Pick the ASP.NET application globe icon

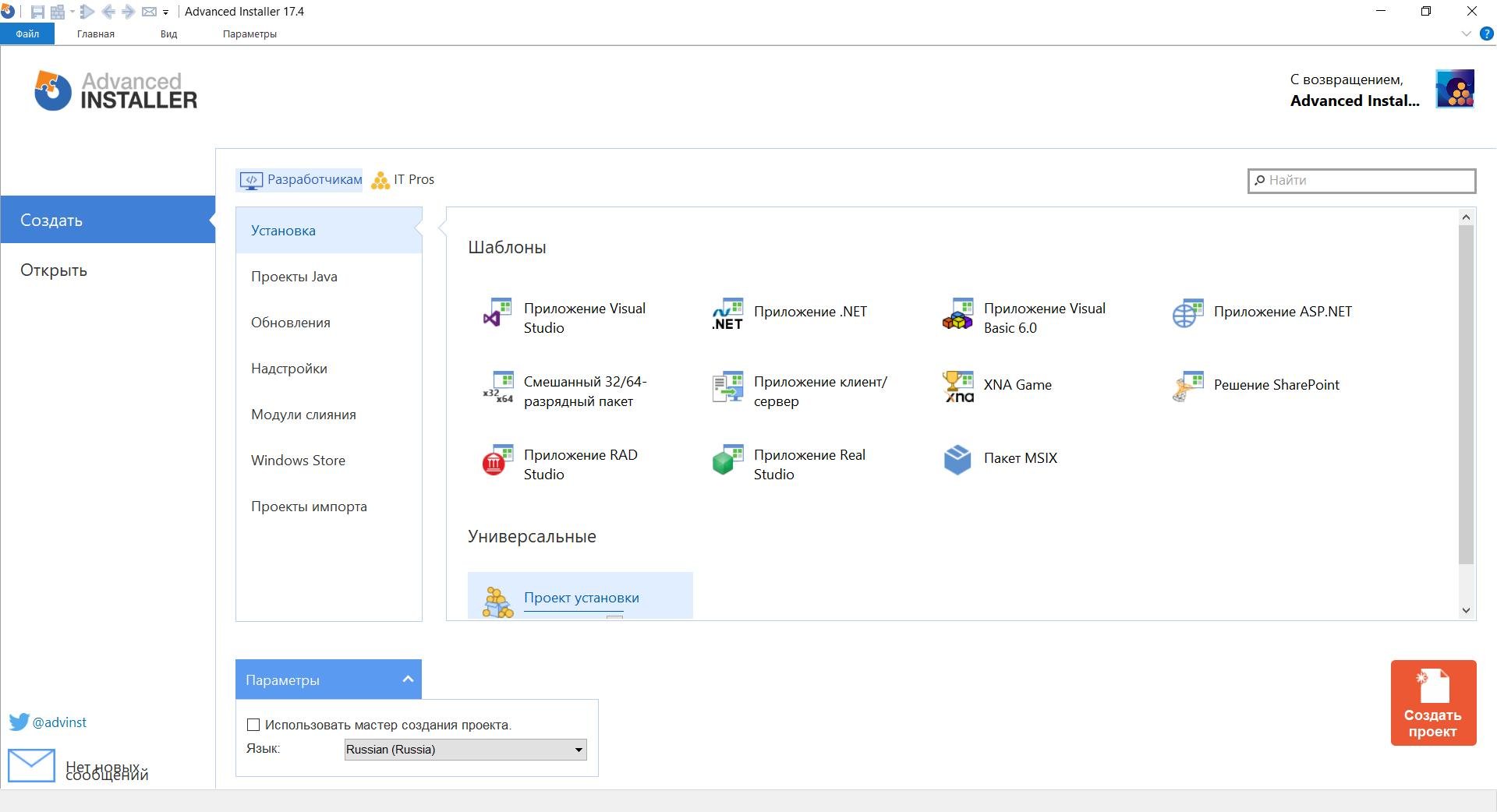pos(1187,313)
